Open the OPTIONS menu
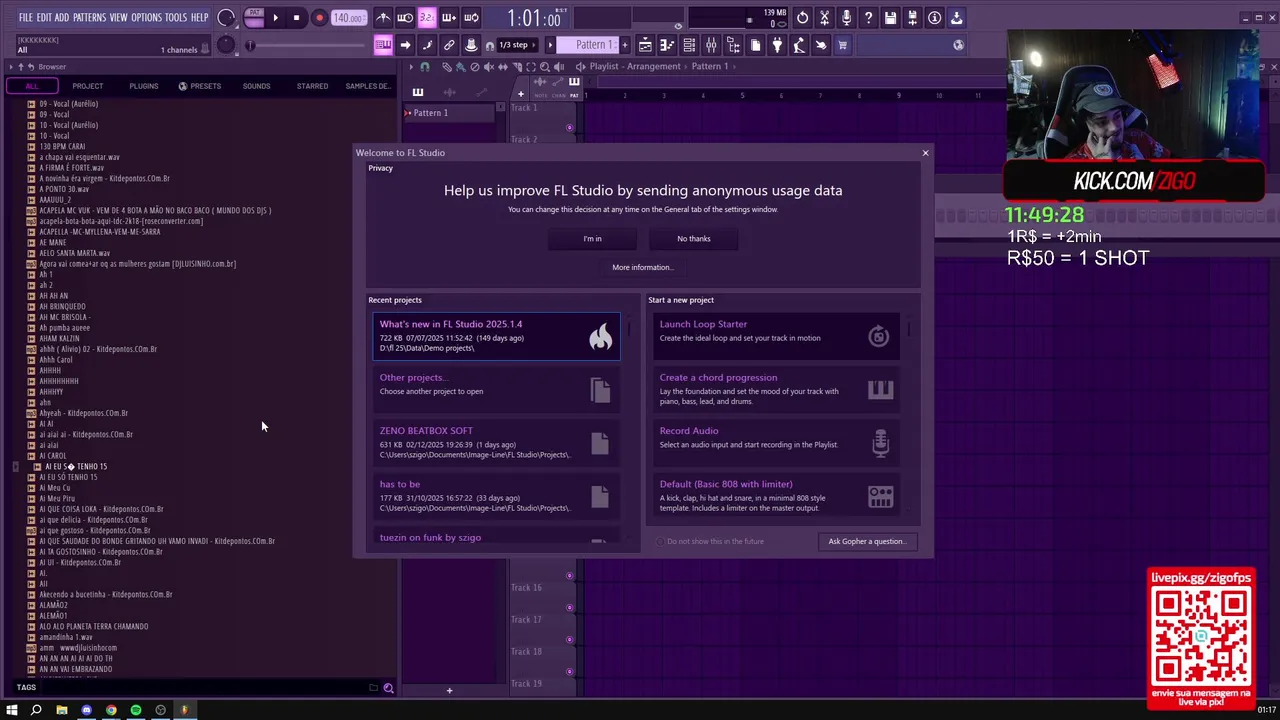Image resolution: width=1280 pixels, height=720 pixels. click(146, 18)
